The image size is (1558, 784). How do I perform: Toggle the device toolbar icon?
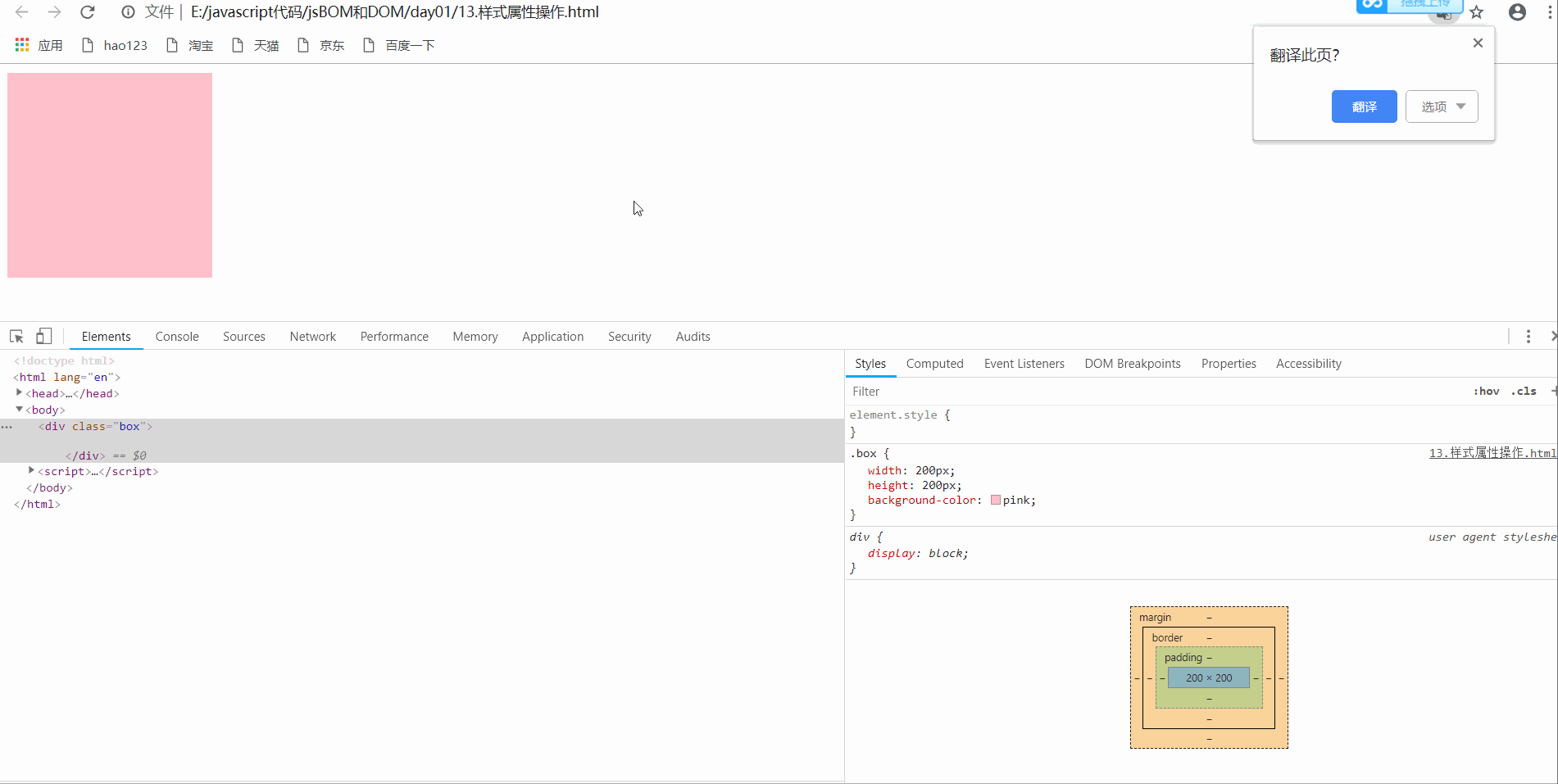pos(44,336)
